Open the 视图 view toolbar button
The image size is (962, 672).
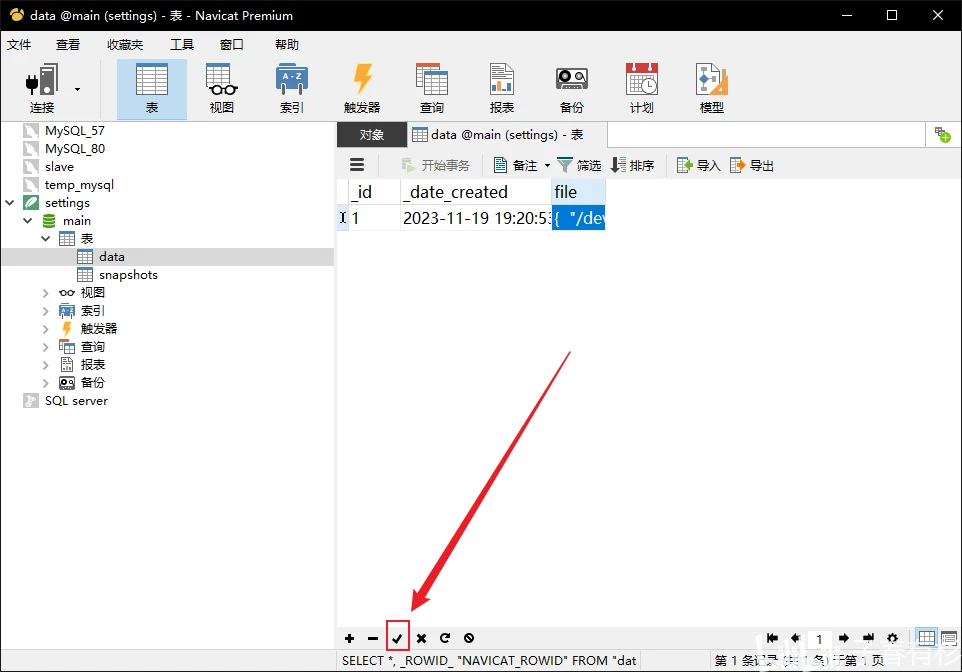[221, 88]
